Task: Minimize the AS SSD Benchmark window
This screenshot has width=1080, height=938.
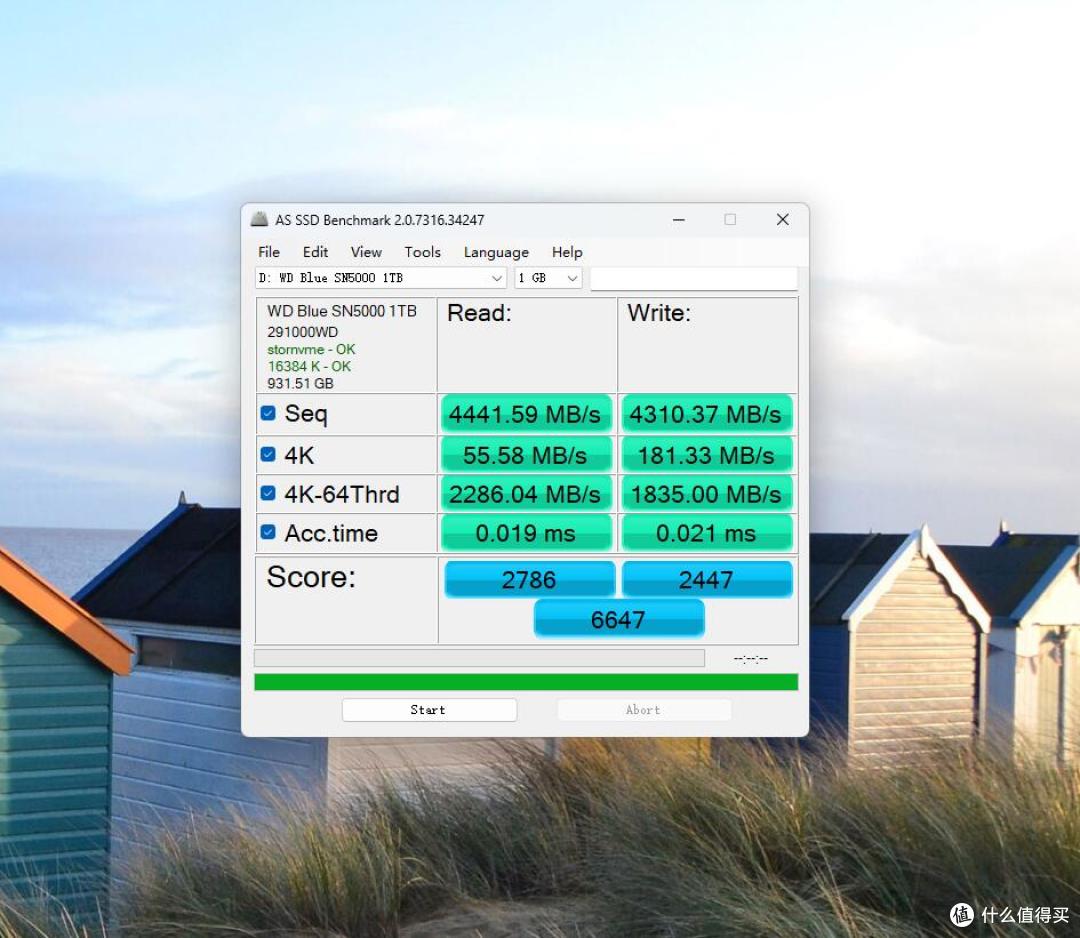Action: pyautogui.click(x=678, y=220)
